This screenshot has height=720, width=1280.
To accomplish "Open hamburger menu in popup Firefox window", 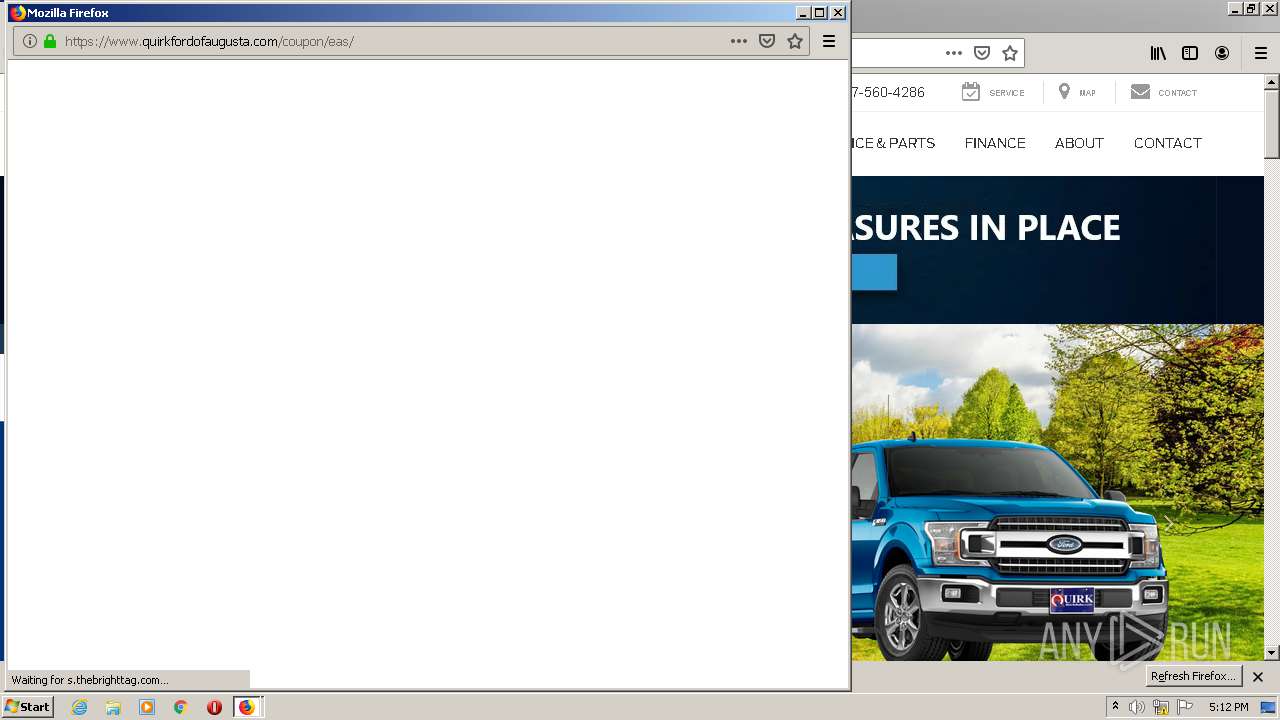I will tap(829, 41).
